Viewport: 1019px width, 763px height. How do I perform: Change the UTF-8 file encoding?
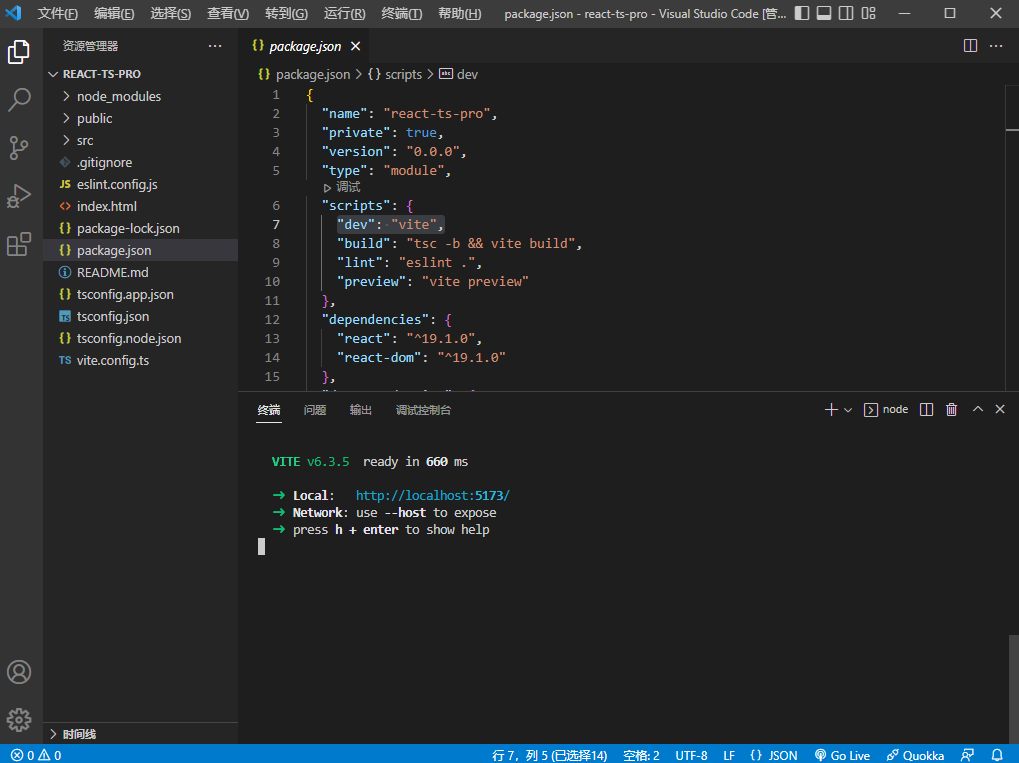(x=691, y=755)
